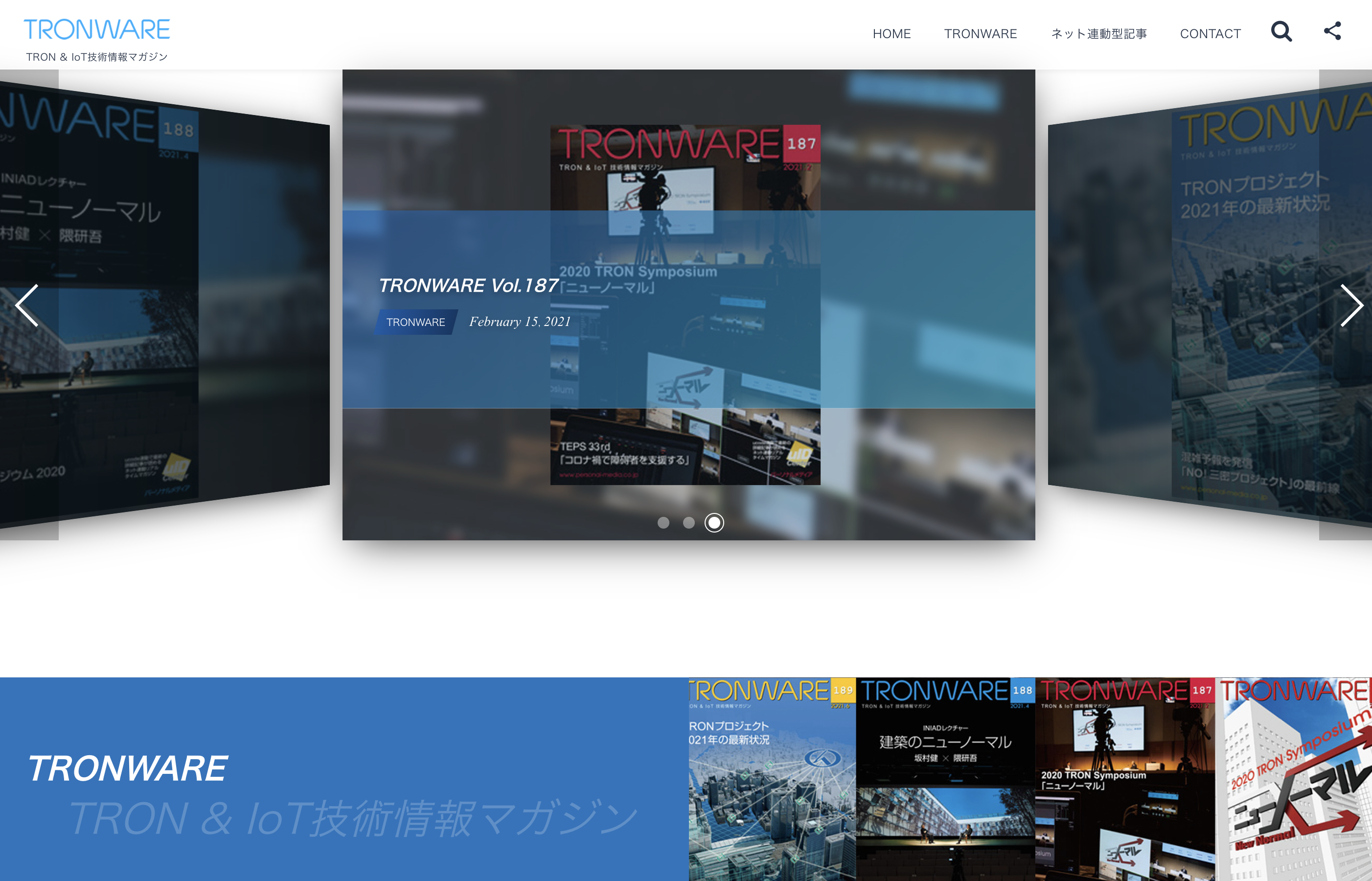This screenshot has height=881, width=1372.
Task: Open TRONWARE navigation tab
Action: [980, 34]
